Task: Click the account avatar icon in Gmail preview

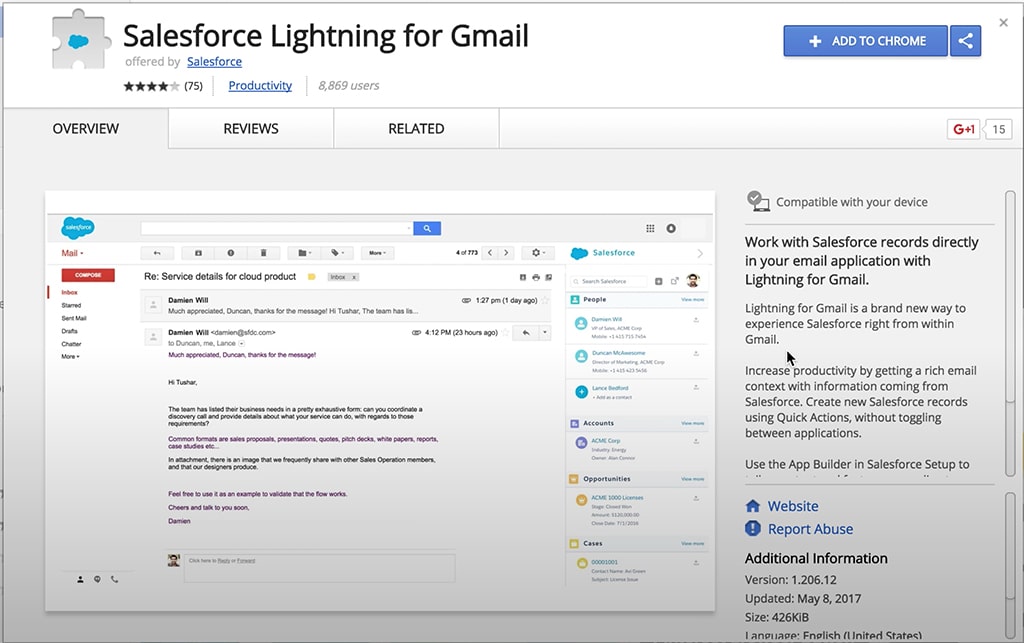Action: [x=671, y=228]
